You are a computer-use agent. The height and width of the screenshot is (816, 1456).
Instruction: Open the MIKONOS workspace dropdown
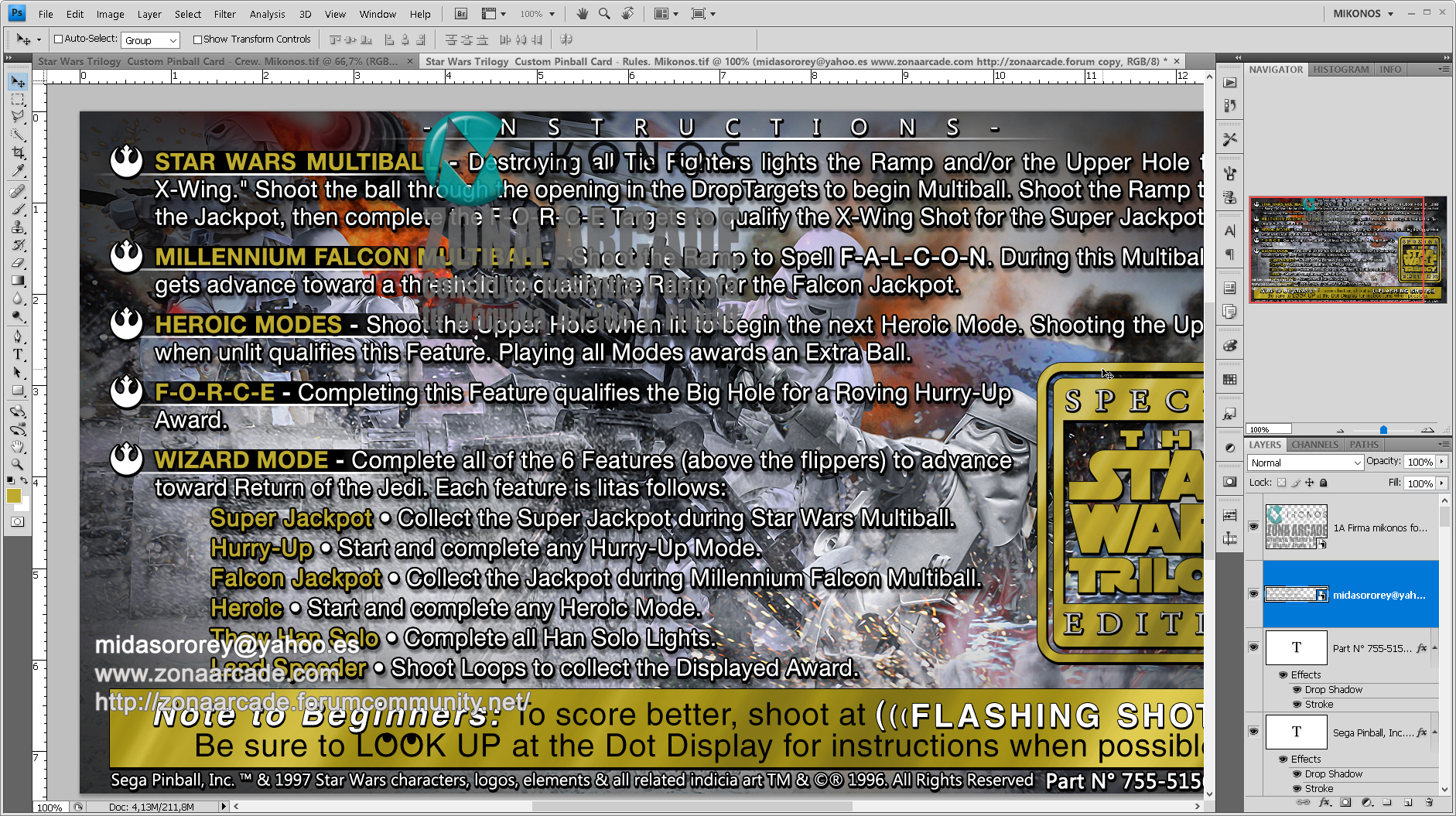[1363, 13]
